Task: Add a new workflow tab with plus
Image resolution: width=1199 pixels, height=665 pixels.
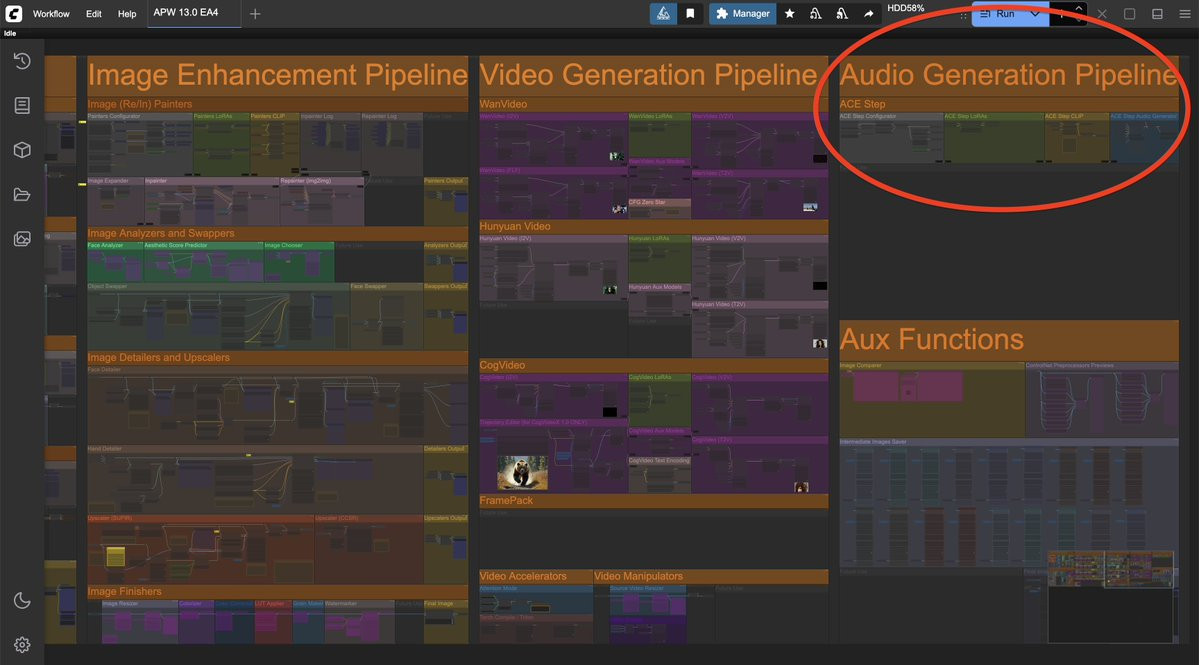Action: tap(255, 14)
